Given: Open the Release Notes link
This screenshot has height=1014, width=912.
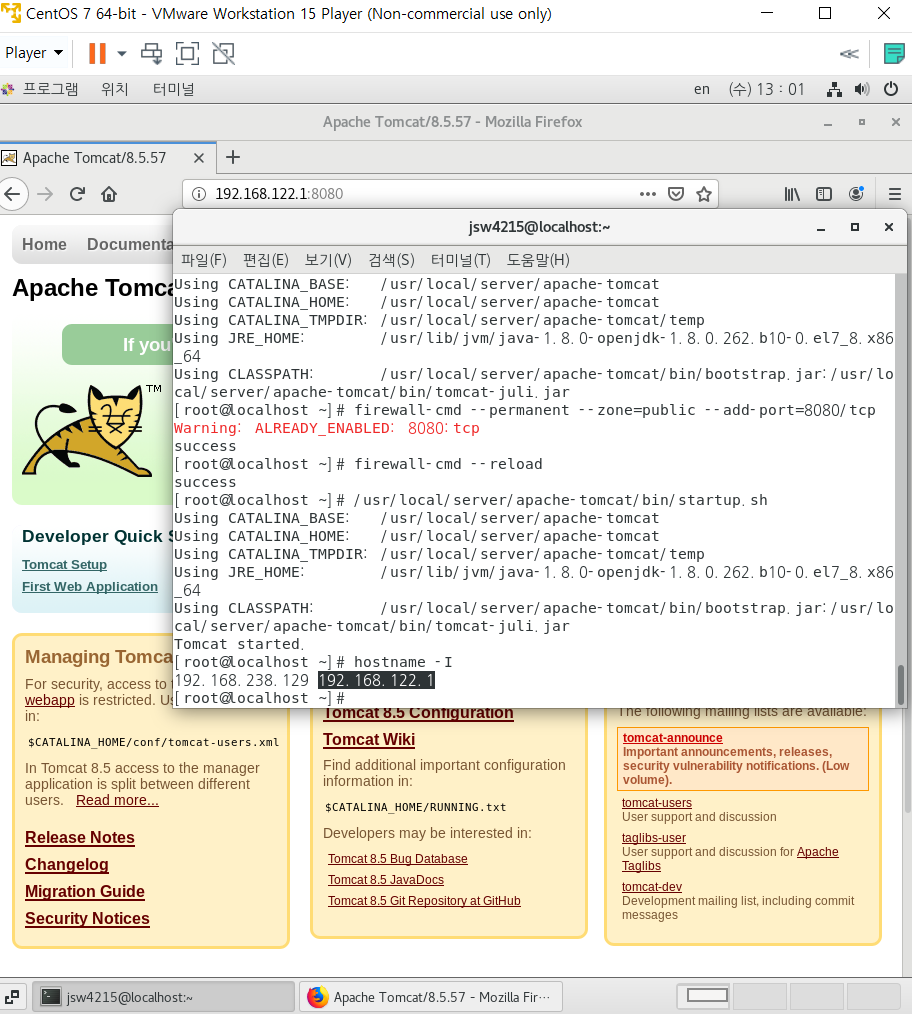Looking at the screenshot, I should tap(79, 837).
